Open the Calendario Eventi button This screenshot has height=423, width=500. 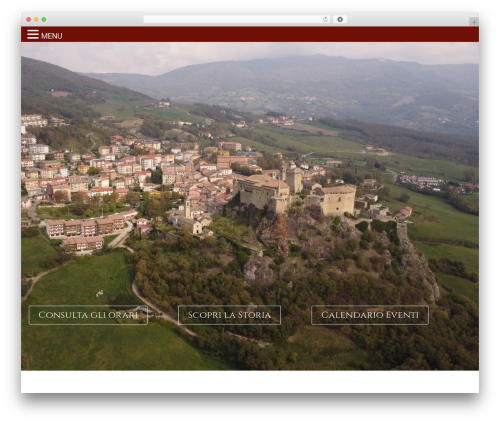click(x=370, y=315)
